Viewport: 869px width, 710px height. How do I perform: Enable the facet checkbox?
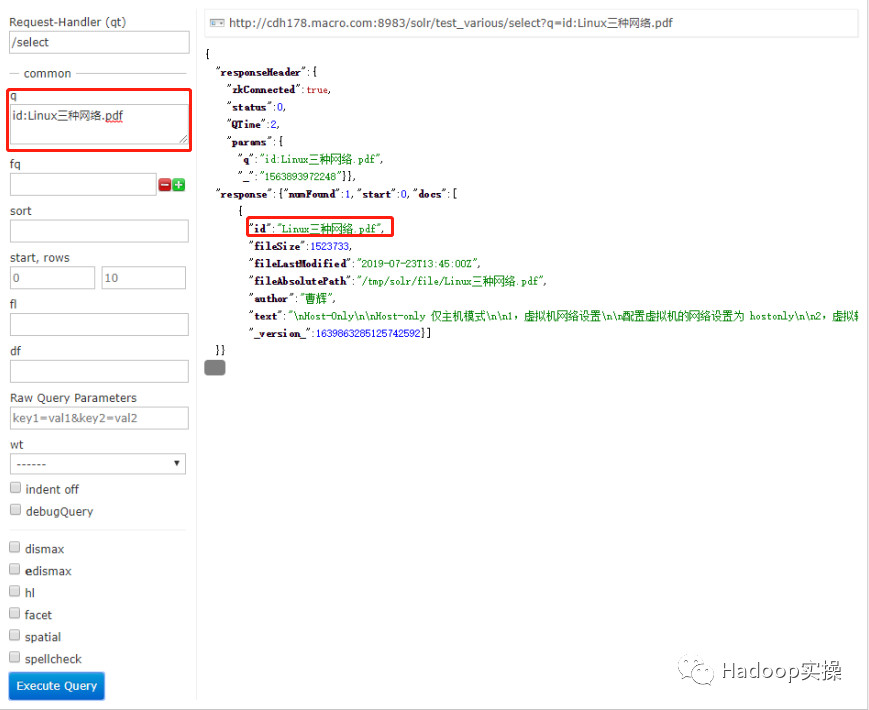(x=16, y=614)
